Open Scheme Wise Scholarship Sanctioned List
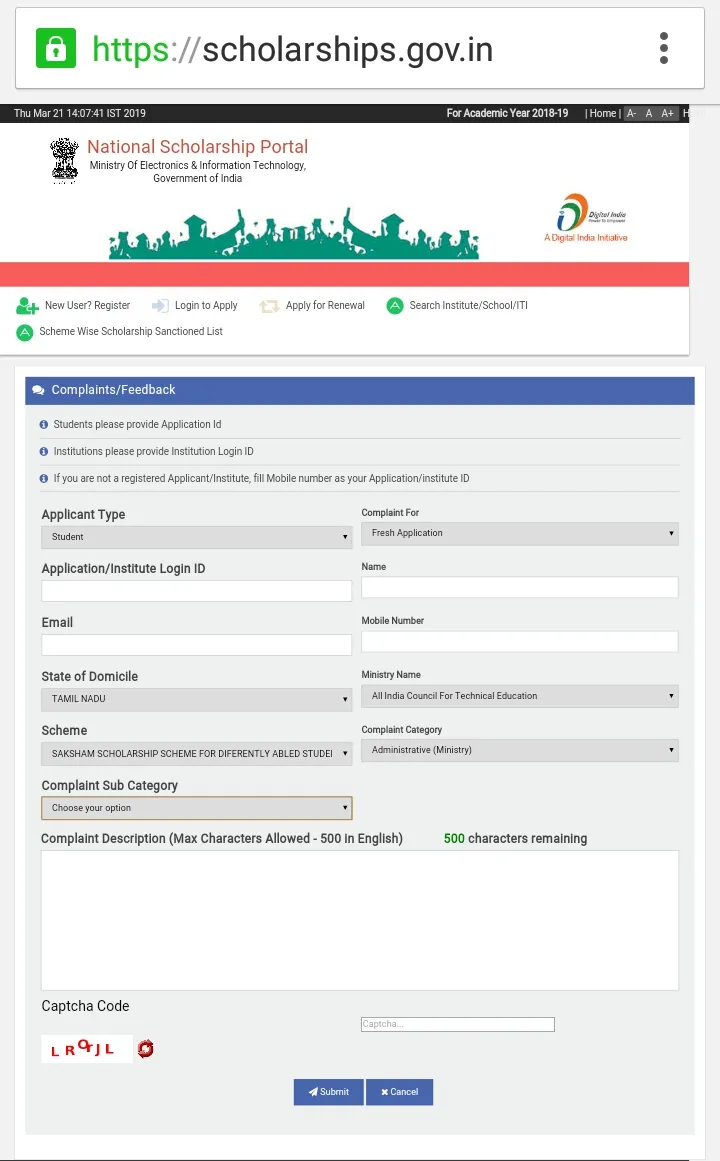The image size is (720, 1161). tap(130, 332)
